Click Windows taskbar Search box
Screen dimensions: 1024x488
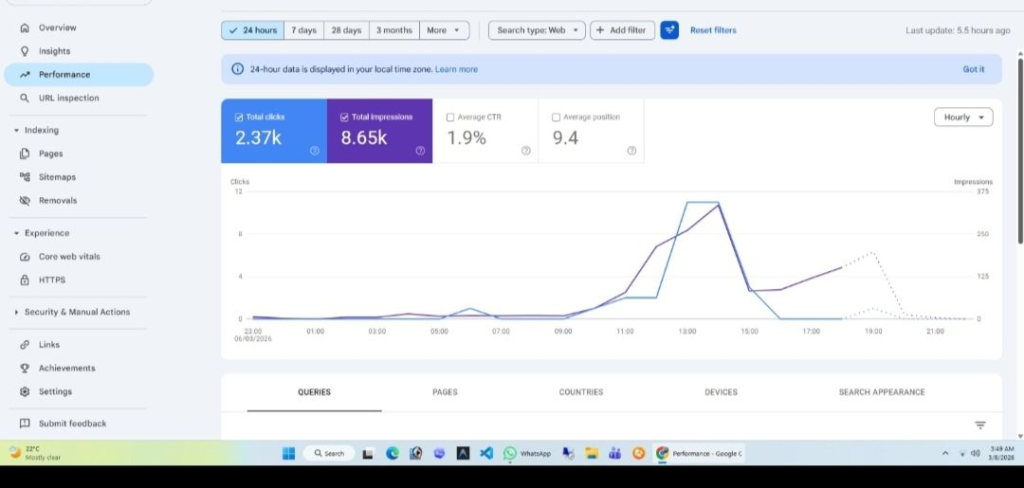[330, 453]
